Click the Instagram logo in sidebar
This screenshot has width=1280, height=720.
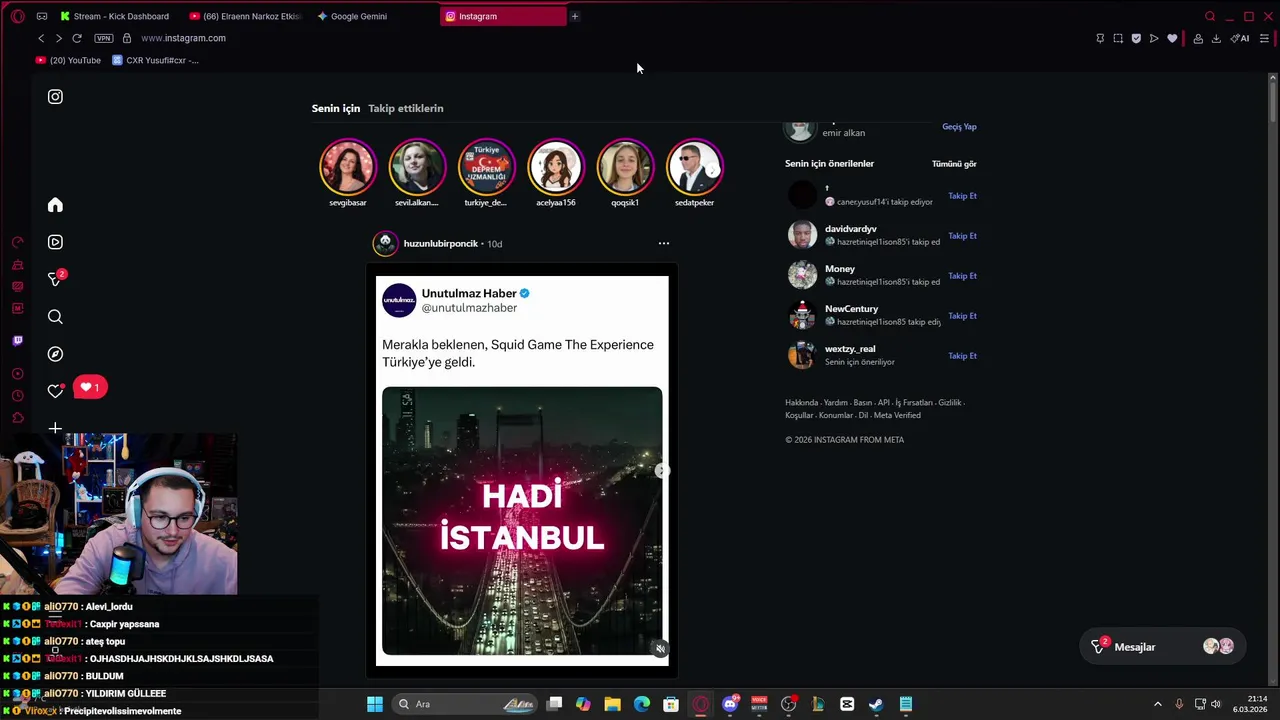[55, 97]
